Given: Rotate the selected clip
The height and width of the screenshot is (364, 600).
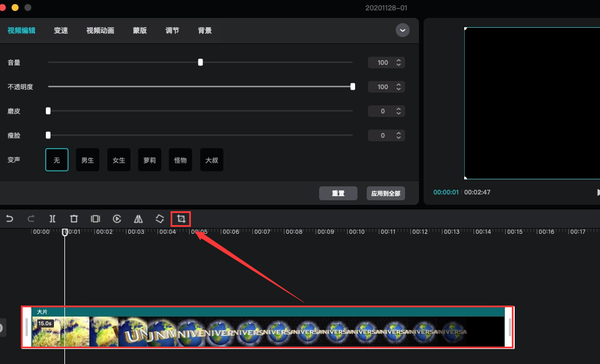Looking at the screenshot, I should pyautogui.click(x=160, y=219).
